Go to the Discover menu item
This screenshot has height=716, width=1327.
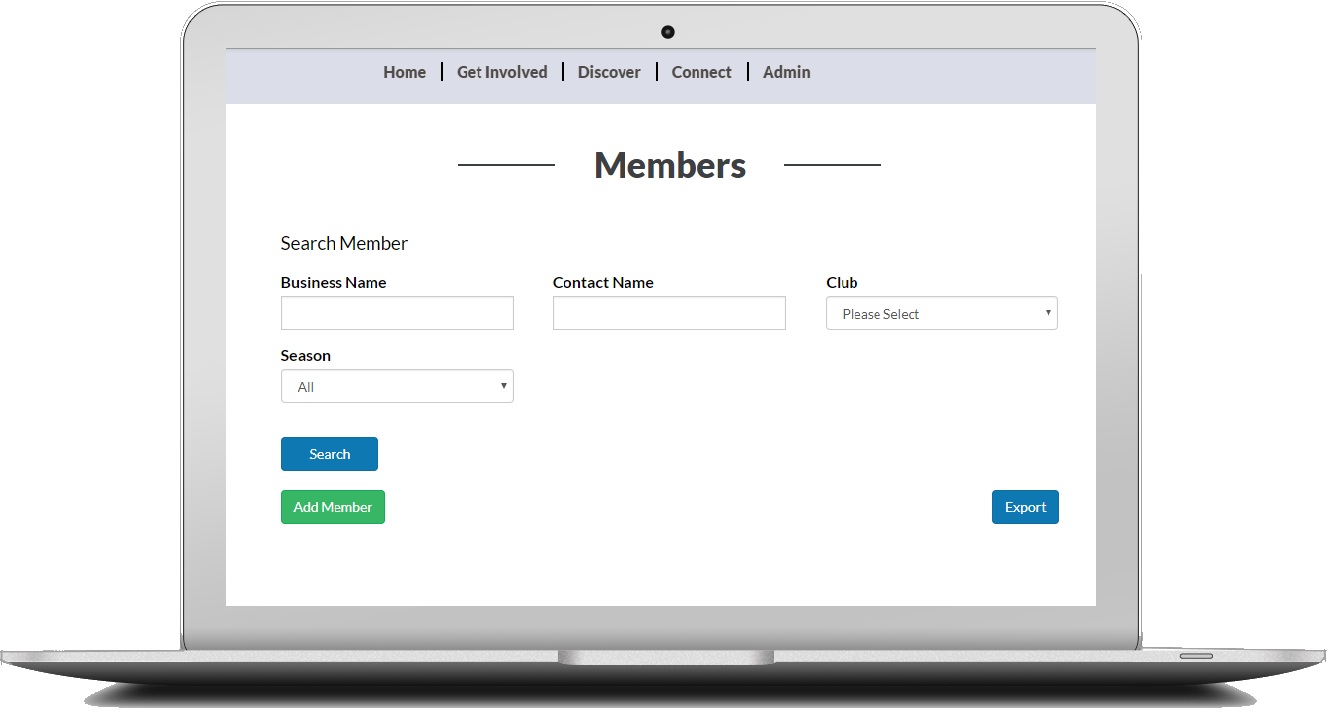tap(609, 72)
